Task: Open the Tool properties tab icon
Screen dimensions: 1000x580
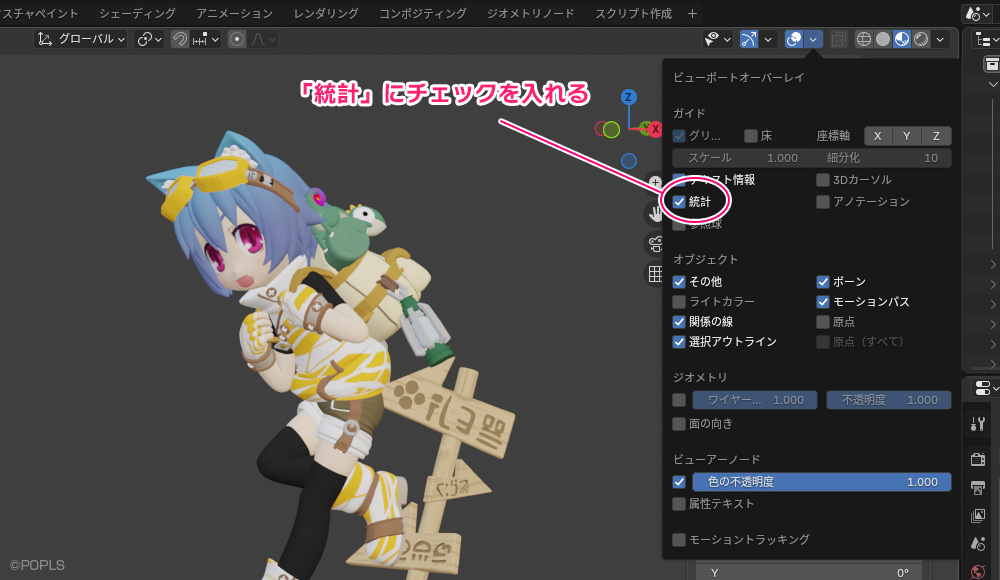Action: 978,424
